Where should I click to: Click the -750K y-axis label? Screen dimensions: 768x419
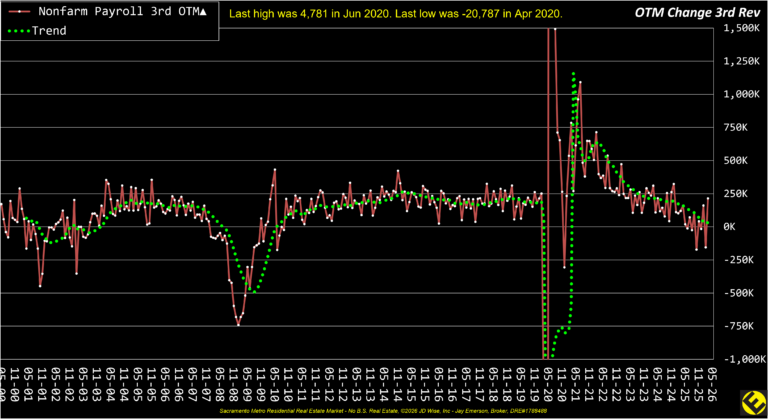click(x=738, y=326)
